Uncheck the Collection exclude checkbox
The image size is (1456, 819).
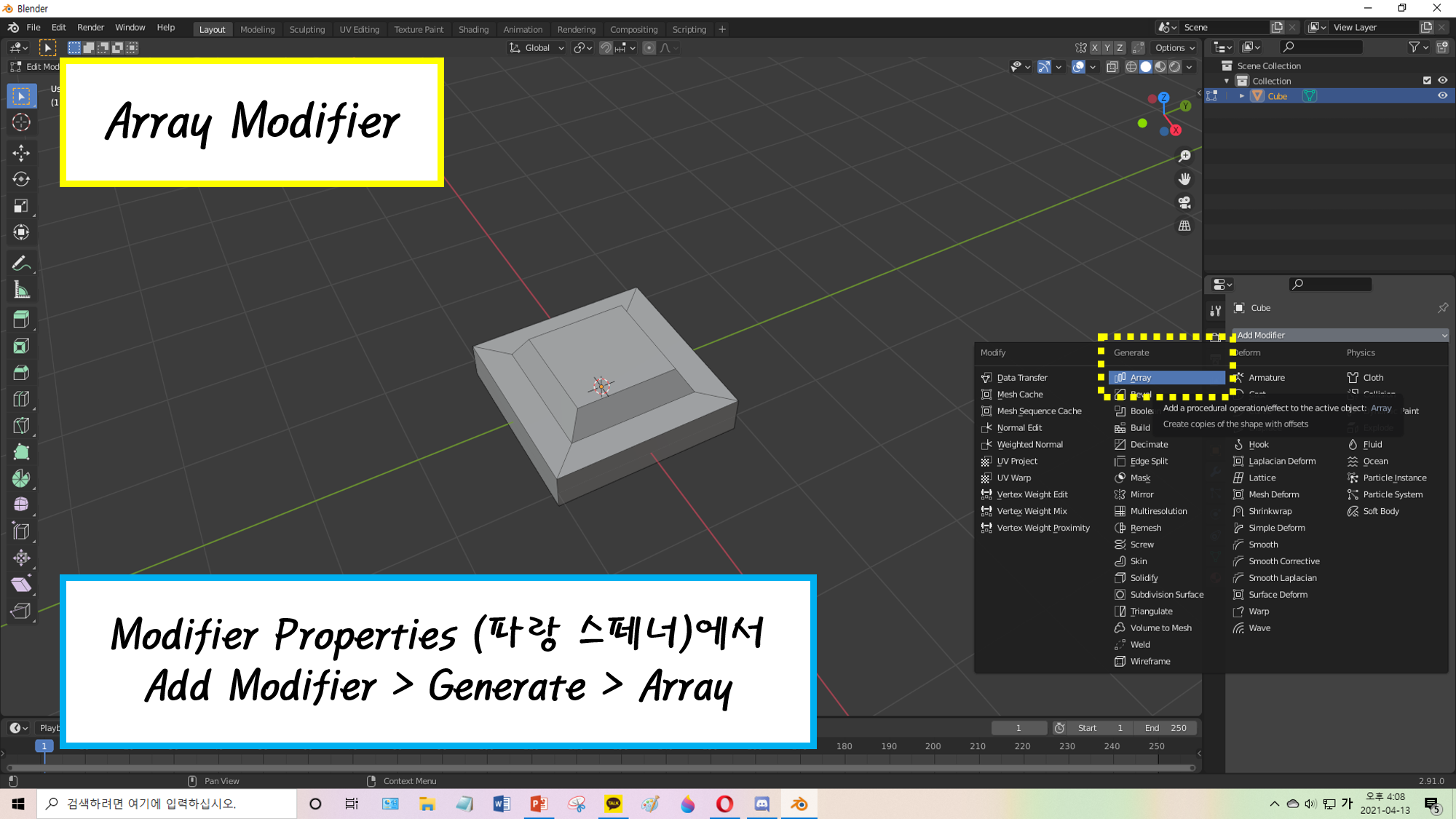click(1427, 81)
